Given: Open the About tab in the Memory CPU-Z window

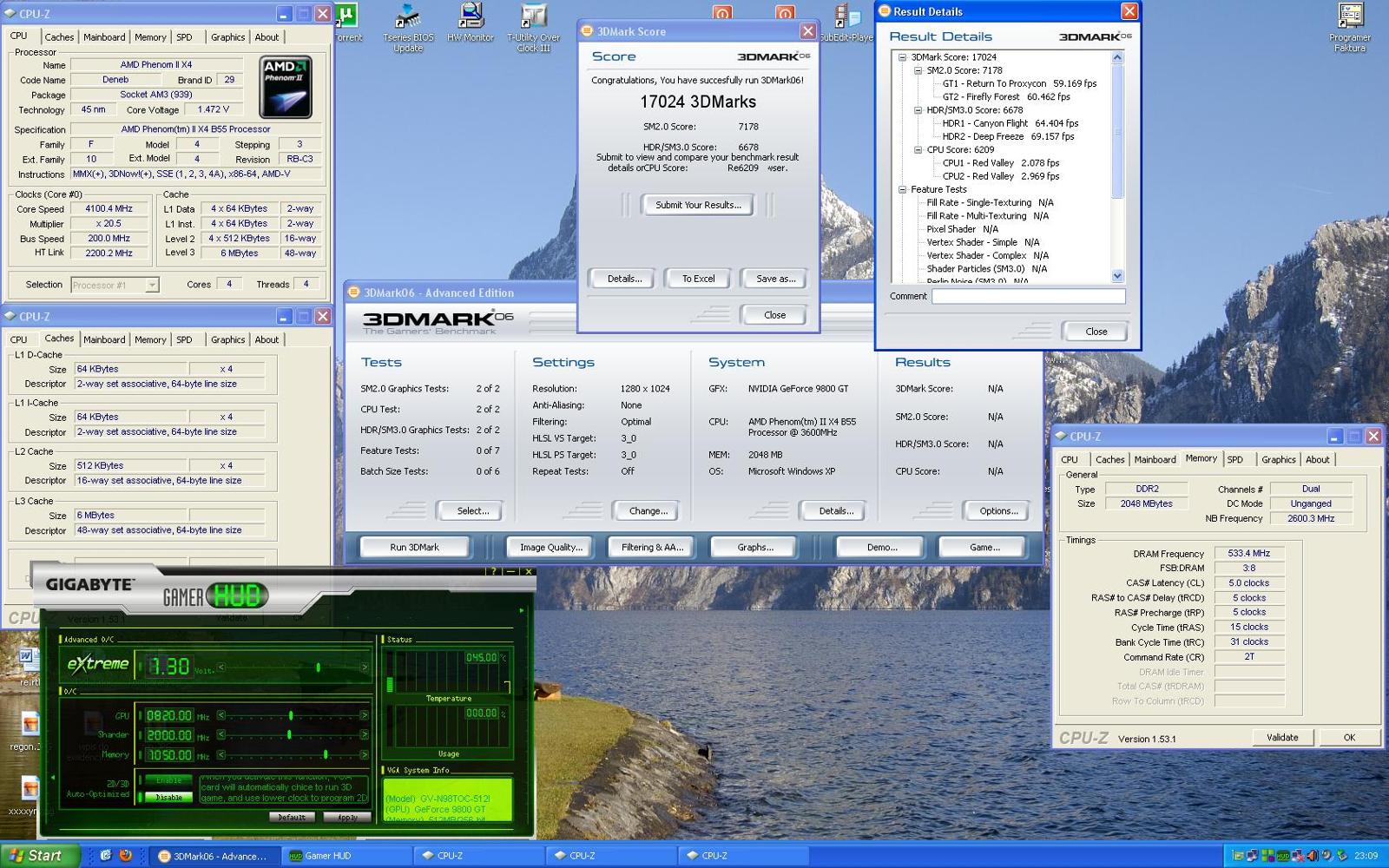Looking at the screenshot, I should point(1317,459).
